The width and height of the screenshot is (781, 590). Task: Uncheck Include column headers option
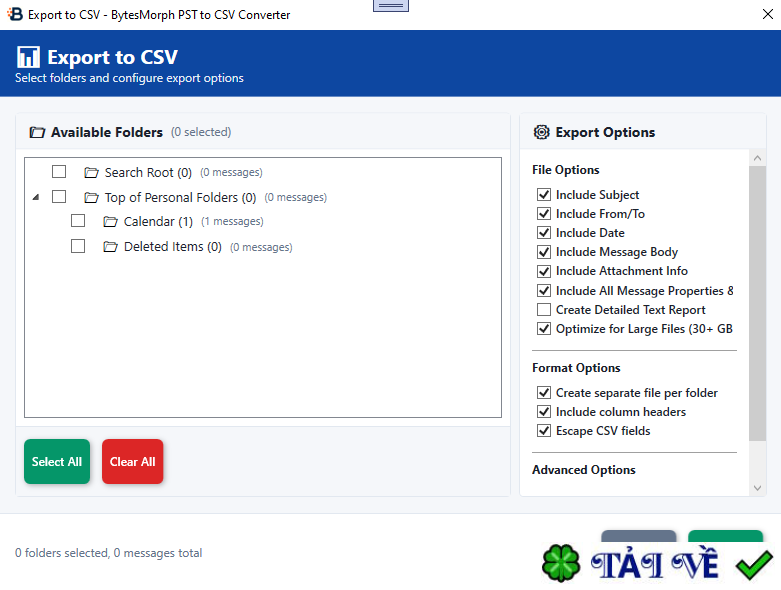tap(544, 412)
